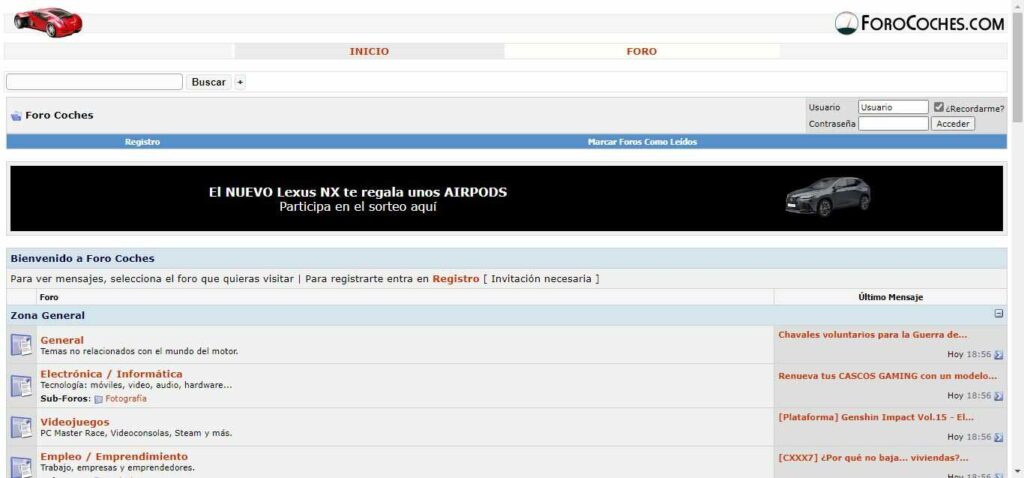Open the Fotografía sub-forum link
Screen dimensions: 1024x478
tap(126, 398)
